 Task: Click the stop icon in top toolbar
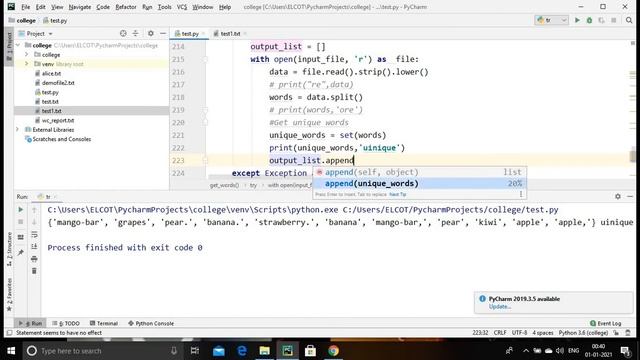tap(613, 20)
